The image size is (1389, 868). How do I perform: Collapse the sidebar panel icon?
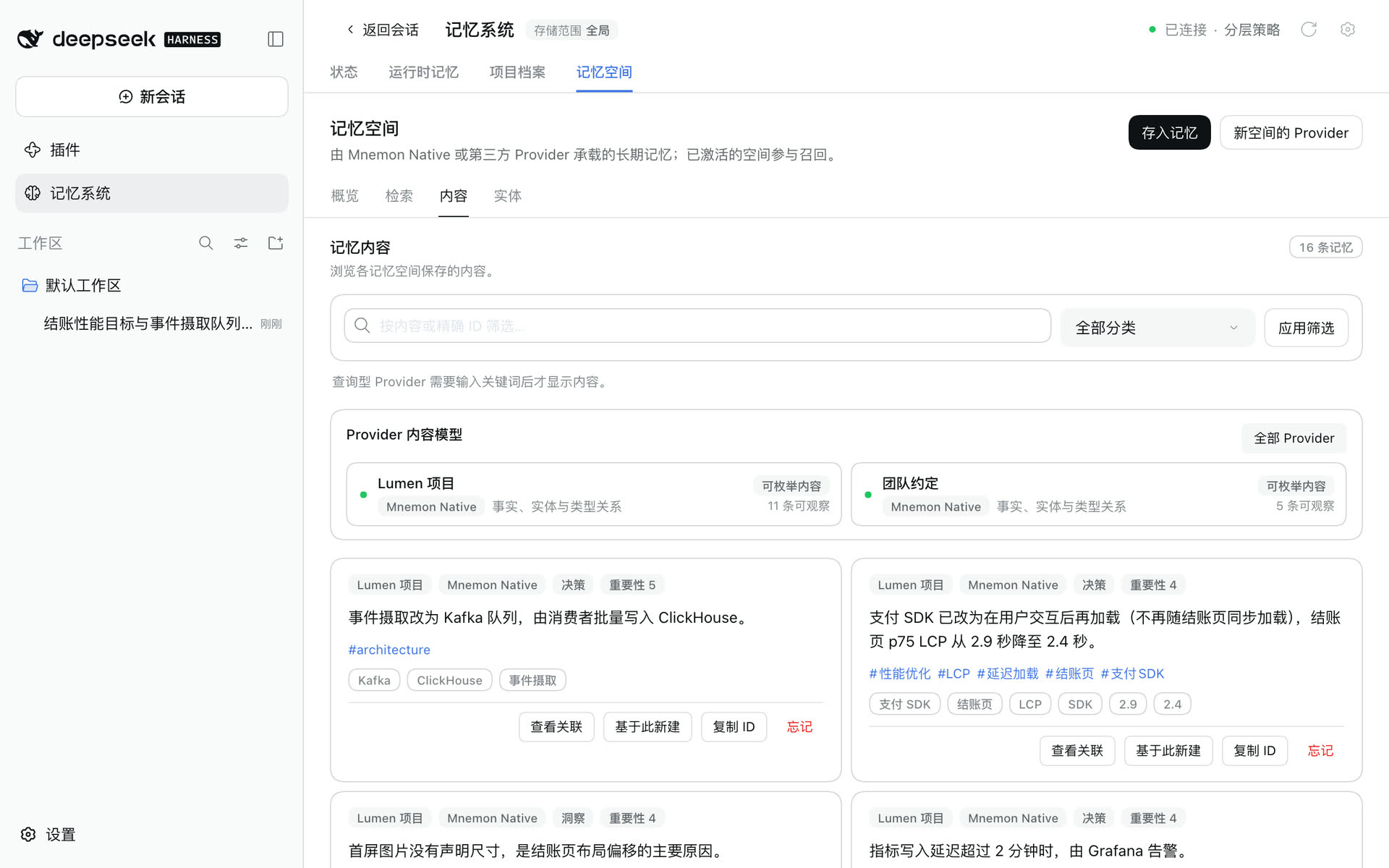coord(276,39)
